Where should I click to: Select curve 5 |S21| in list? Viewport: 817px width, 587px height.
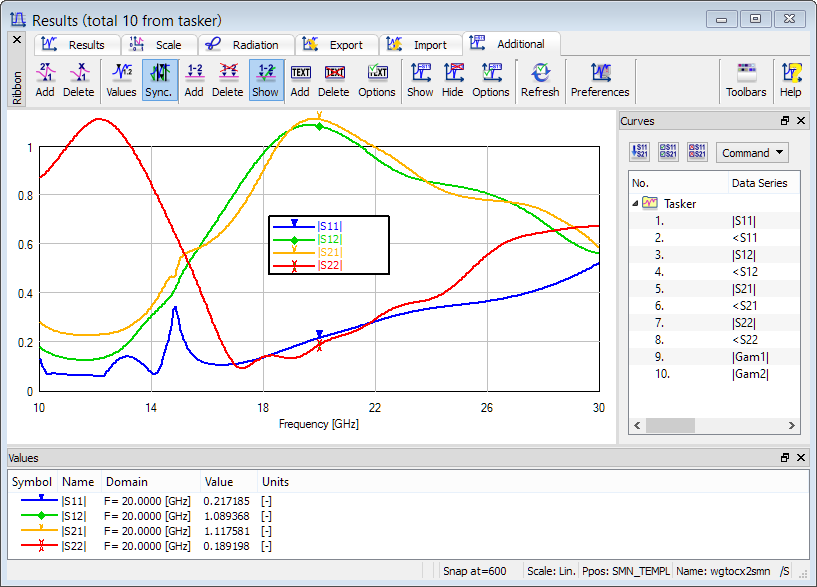pos(714,289)
